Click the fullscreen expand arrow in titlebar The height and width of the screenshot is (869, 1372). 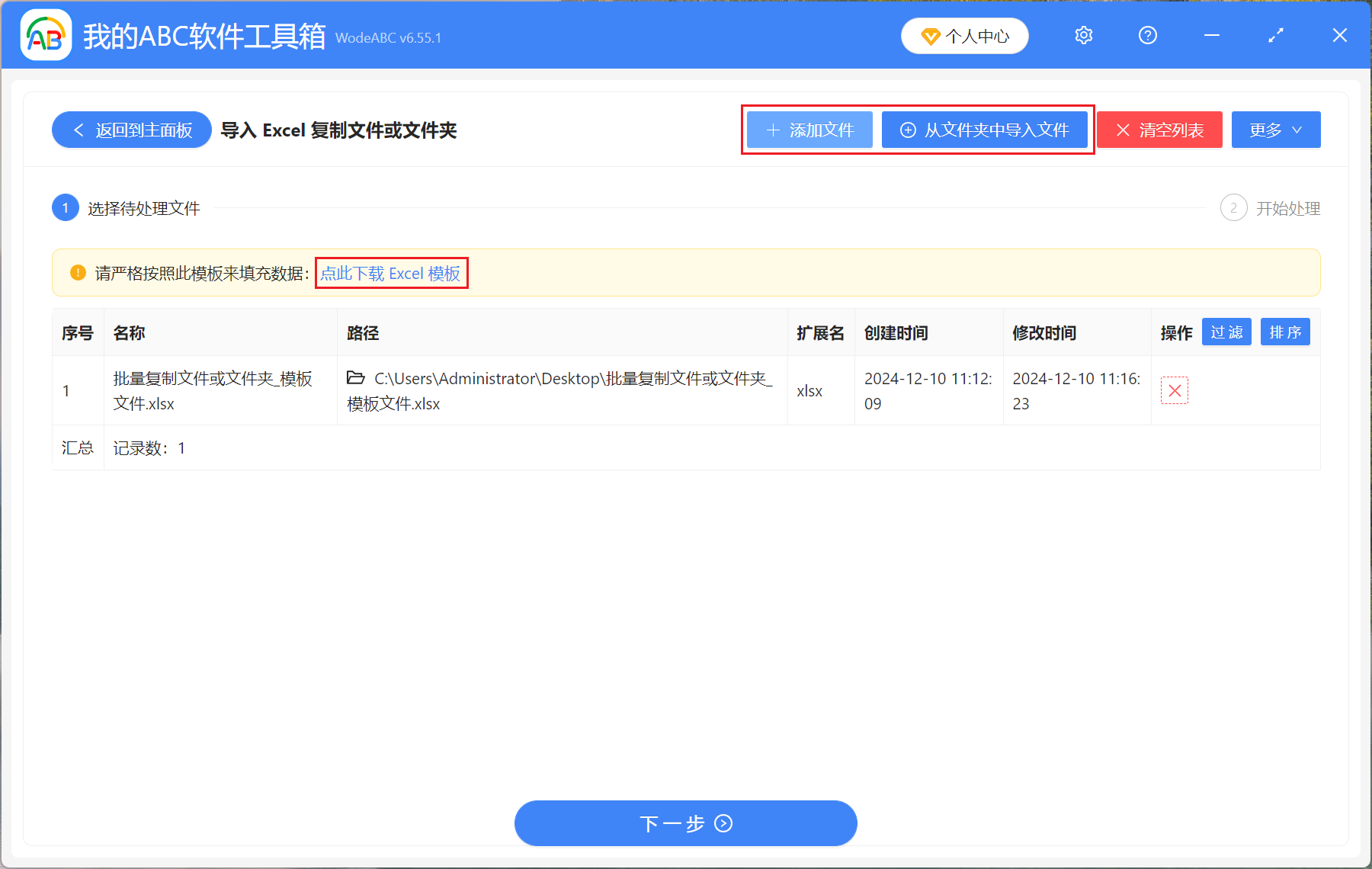pyautogui.click(x=1275, y=35)
